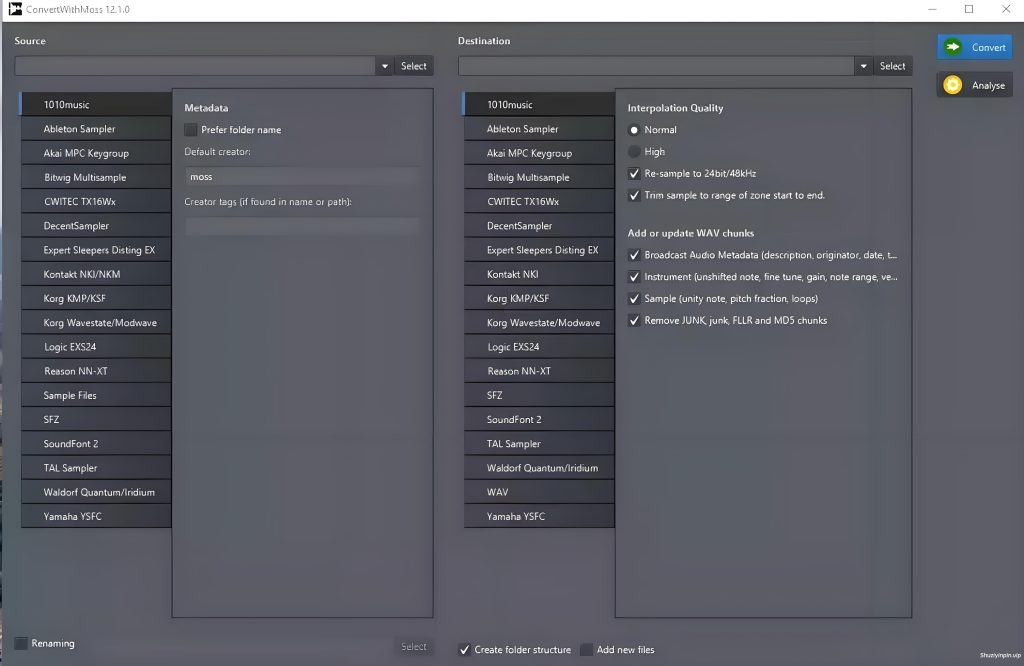Screen dimensions: 1024x666
Task: Select Normal interpolation quality
Action: pos(633,130)
